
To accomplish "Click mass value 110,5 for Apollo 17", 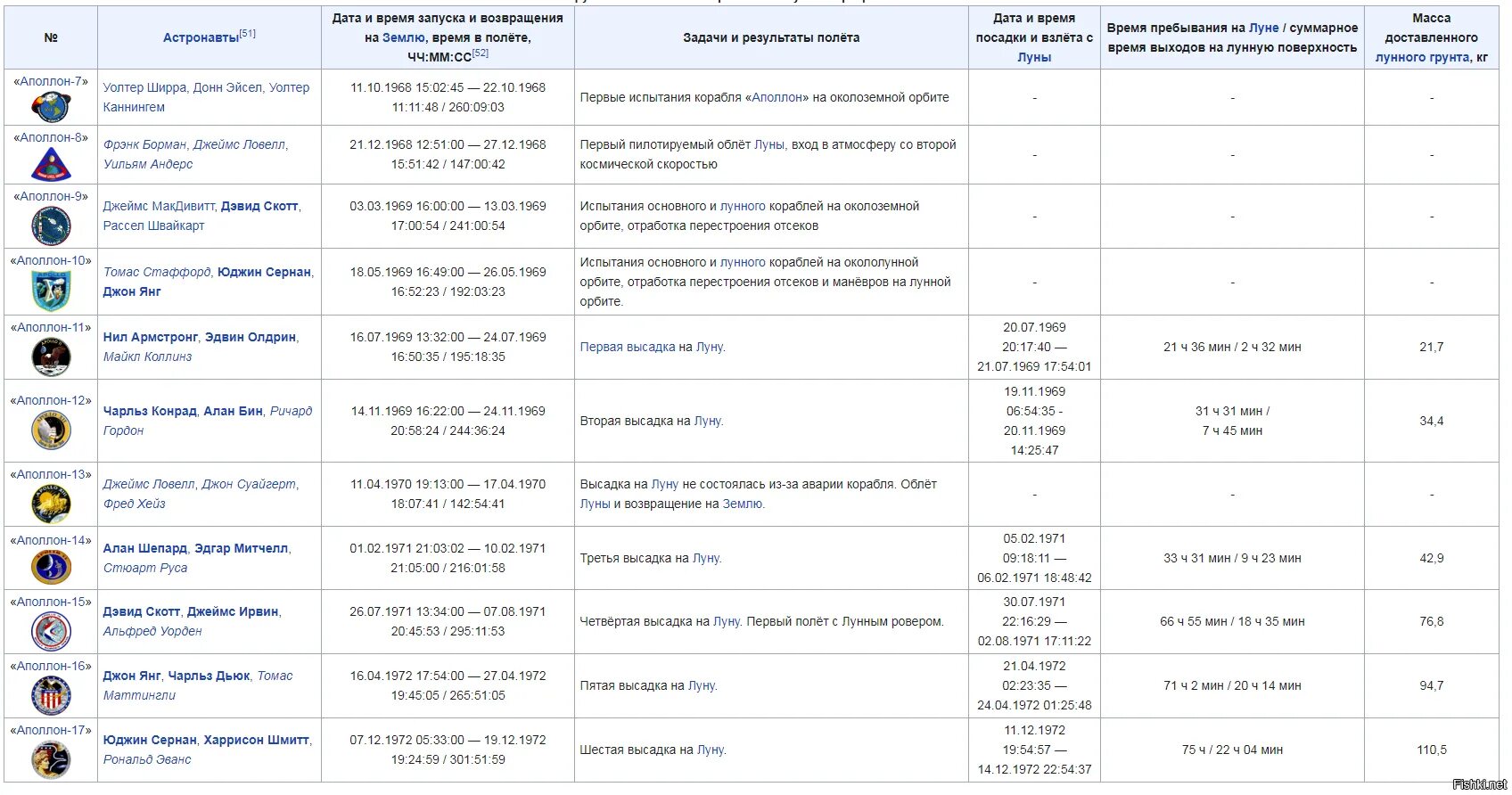I will (1432, 750).
